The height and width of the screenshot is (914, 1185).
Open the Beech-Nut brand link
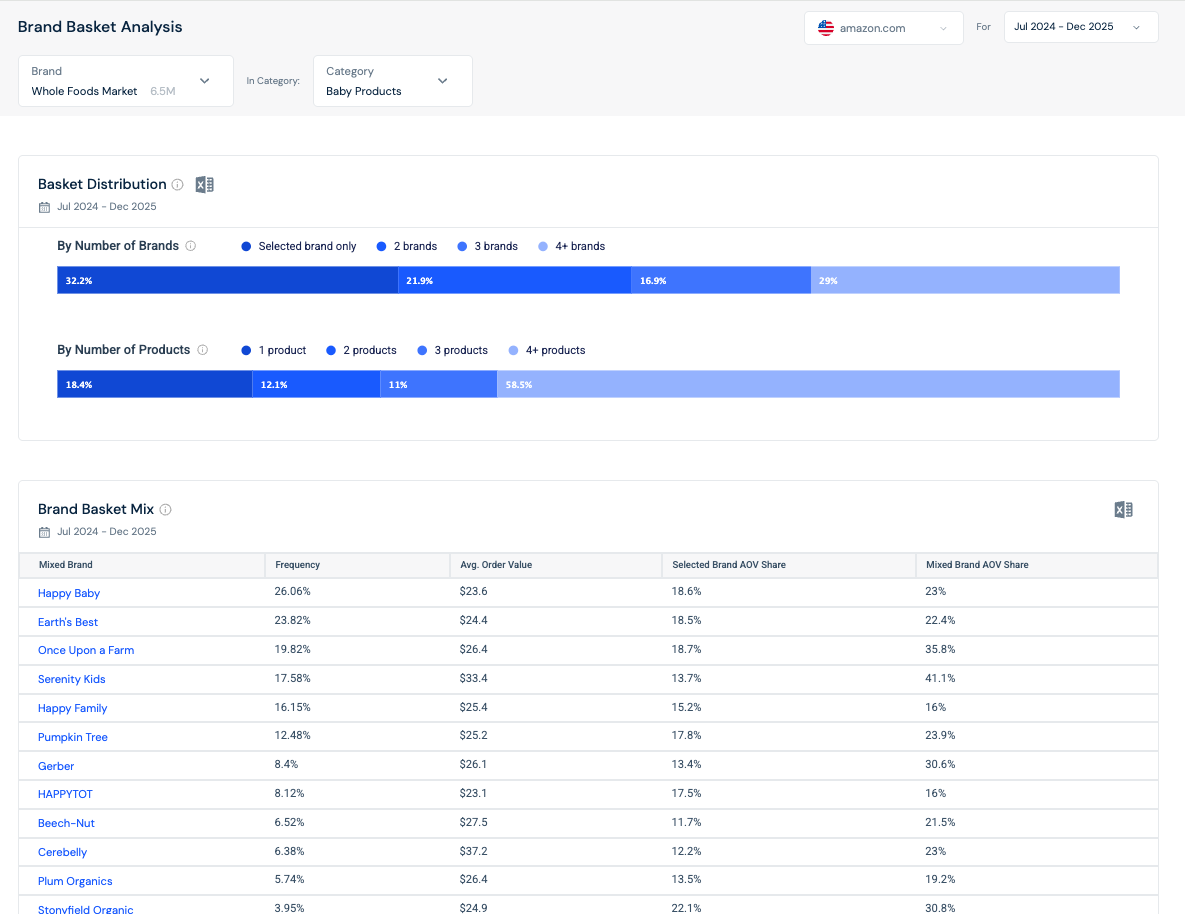(x=67, y=823)
